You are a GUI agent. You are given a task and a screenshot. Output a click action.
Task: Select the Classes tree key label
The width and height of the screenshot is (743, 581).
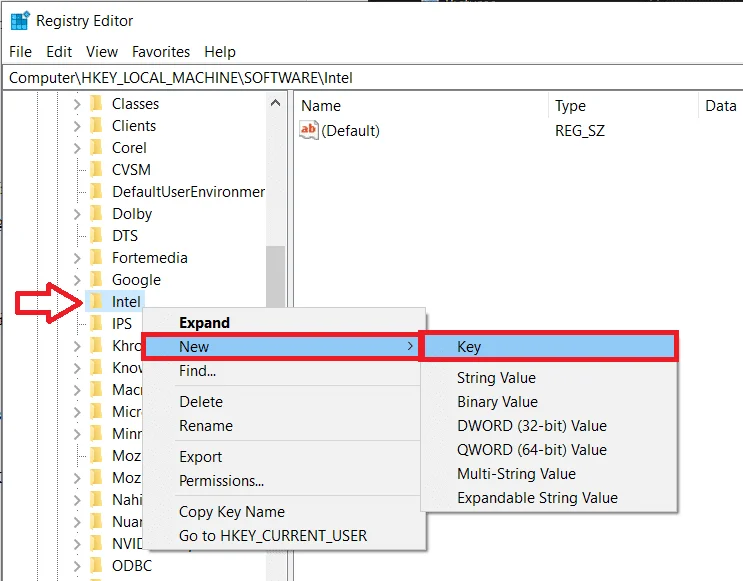click(136, 104)
